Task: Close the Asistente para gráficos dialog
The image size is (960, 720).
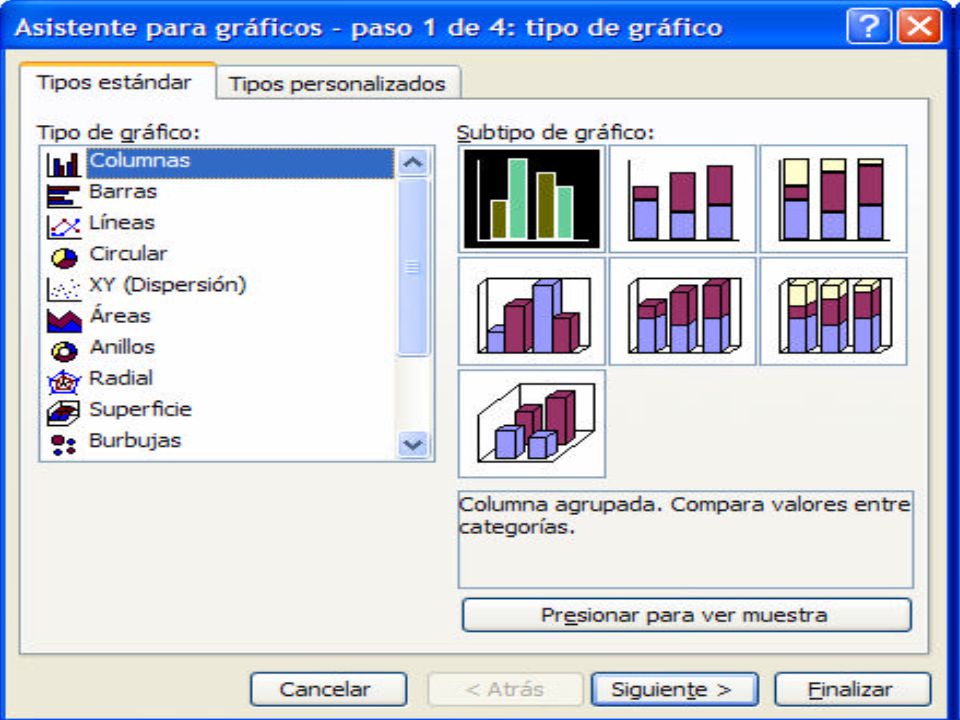Action: click(920, 27)
